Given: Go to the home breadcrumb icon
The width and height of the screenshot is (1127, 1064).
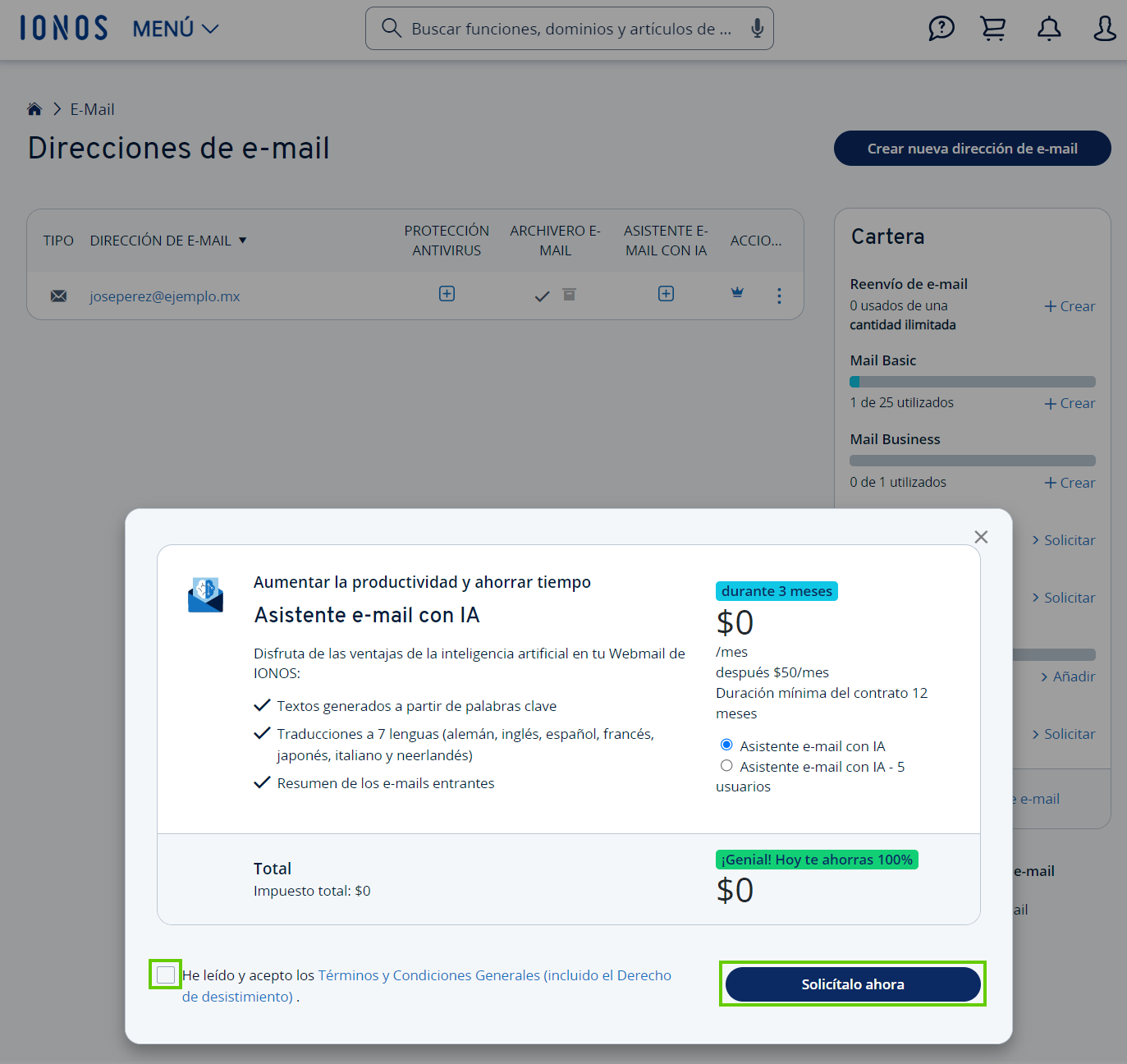Looking at the screenshot, I should tap(34, 109).
